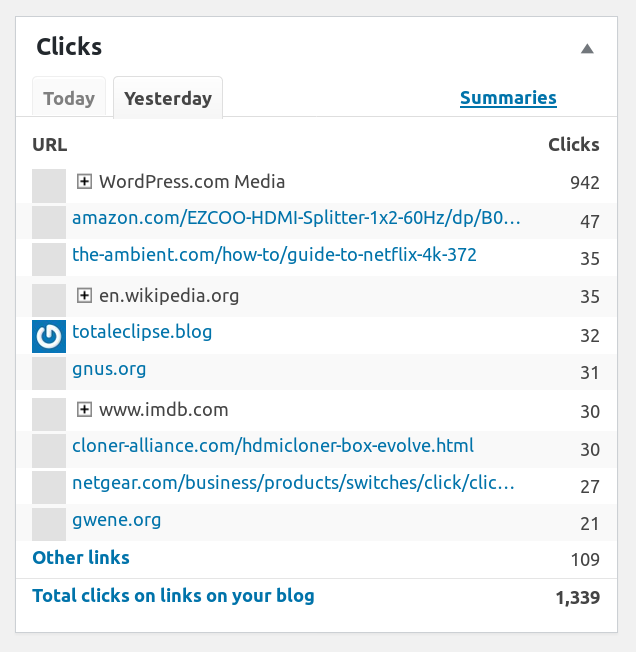Viewport: 636px width, 652px height.
Task: Open the the-ambient.com Netflix 4K guide link
Action: 274,255
